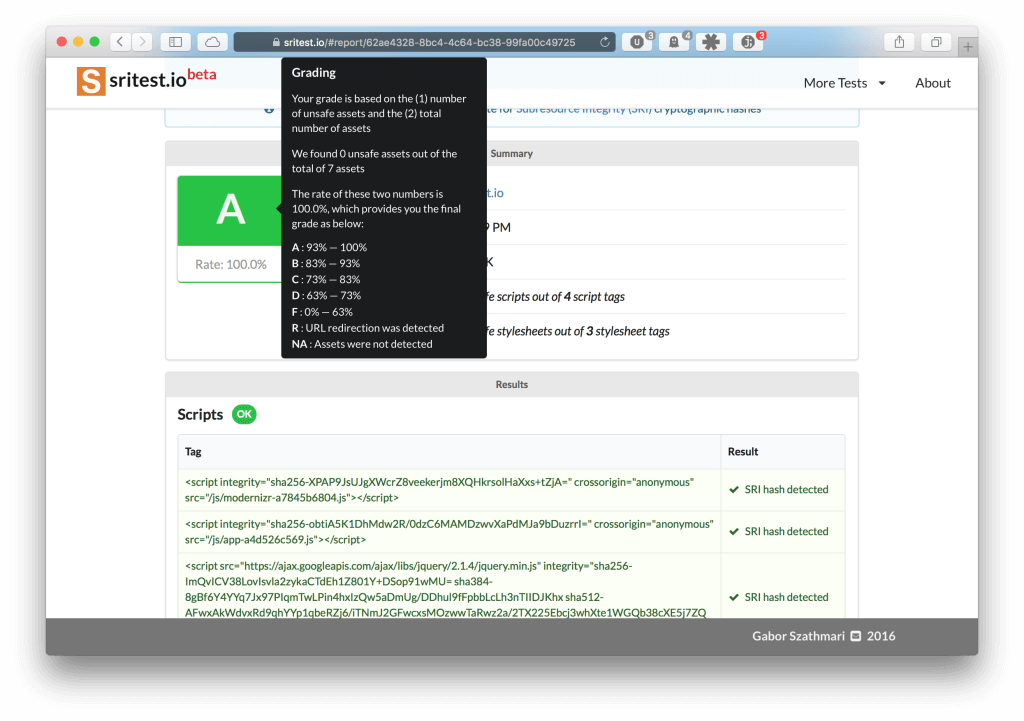Click the green OK badge beside Scripts
The width and height of the screenshot is (1024, 721).
pos(244,414)
